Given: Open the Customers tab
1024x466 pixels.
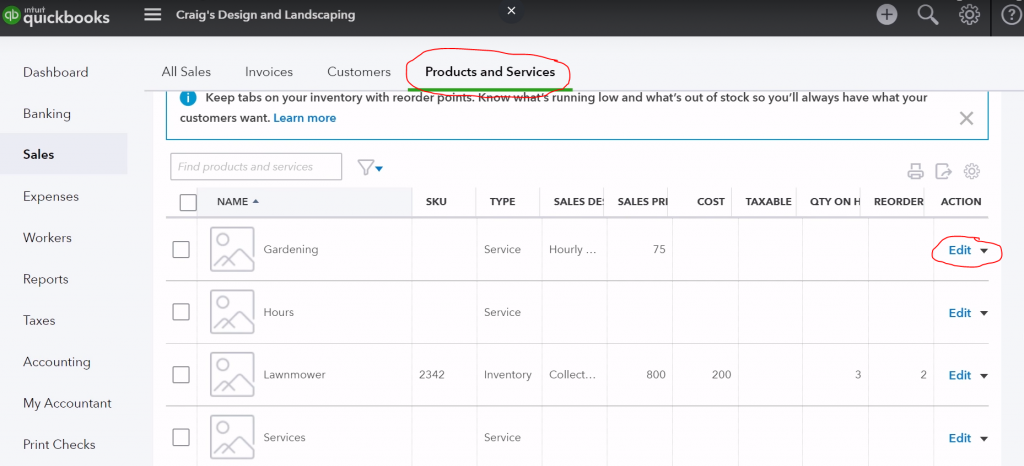Looking at the screenshot, I should [x=358, y=72].
